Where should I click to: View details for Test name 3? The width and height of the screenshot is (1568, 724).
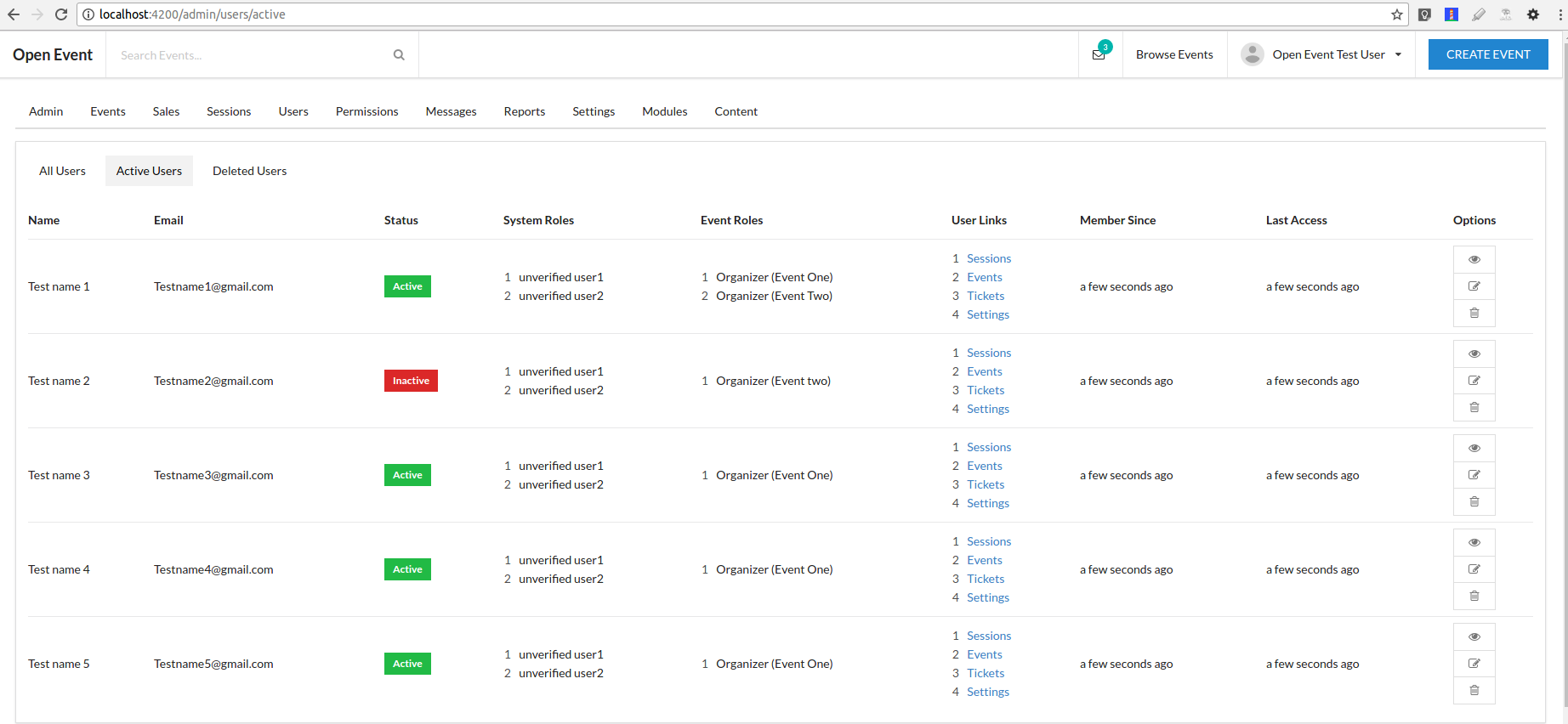tap(1474, 448)
